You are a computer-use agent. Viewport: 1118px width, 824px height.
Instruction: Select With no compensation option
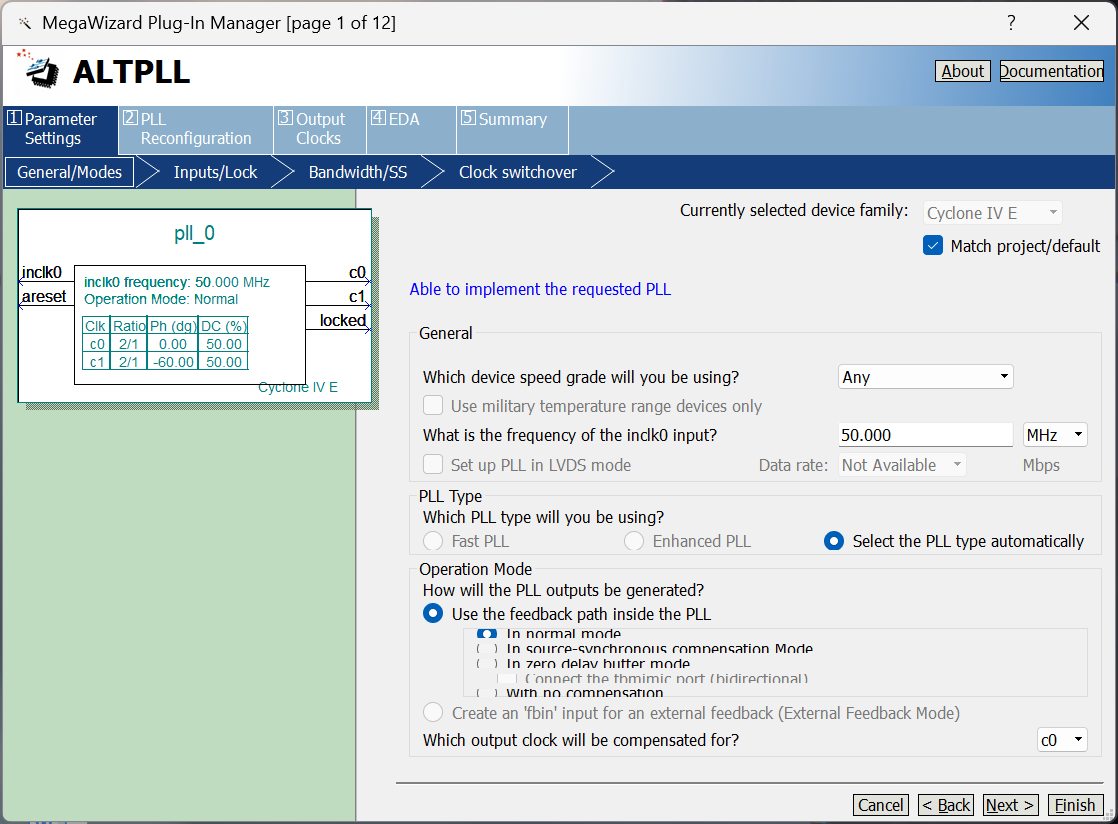pos(487,692)
